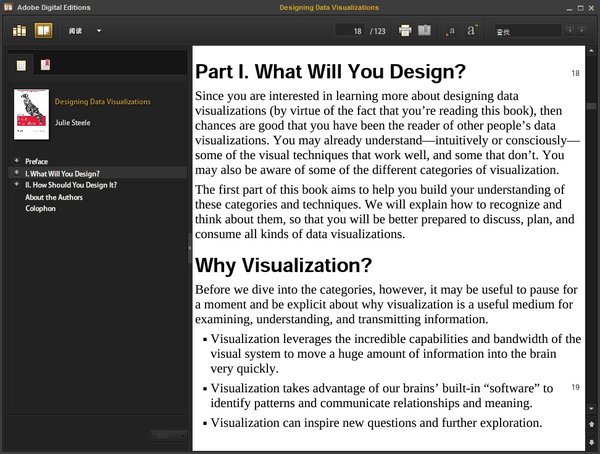The width and height of the screenshot is (600, 454).
Task: Click the Reading view book icon
Action: (x=43, y=30)
